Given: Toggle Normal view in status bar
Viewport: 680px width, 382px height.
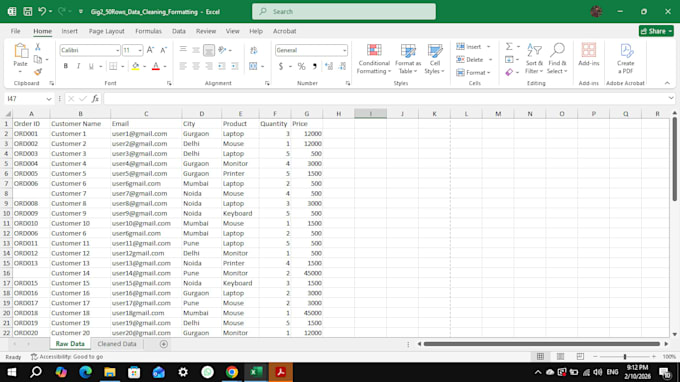Looking at the screenshot, I should [540, 356].
